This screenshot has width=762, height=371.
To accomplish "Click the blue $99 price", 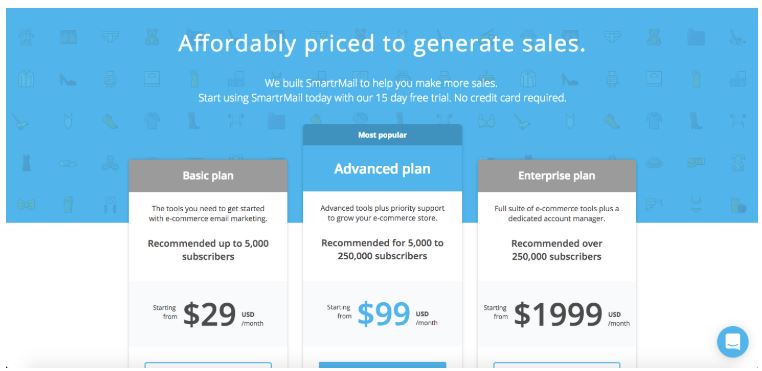I will [384, 315].
